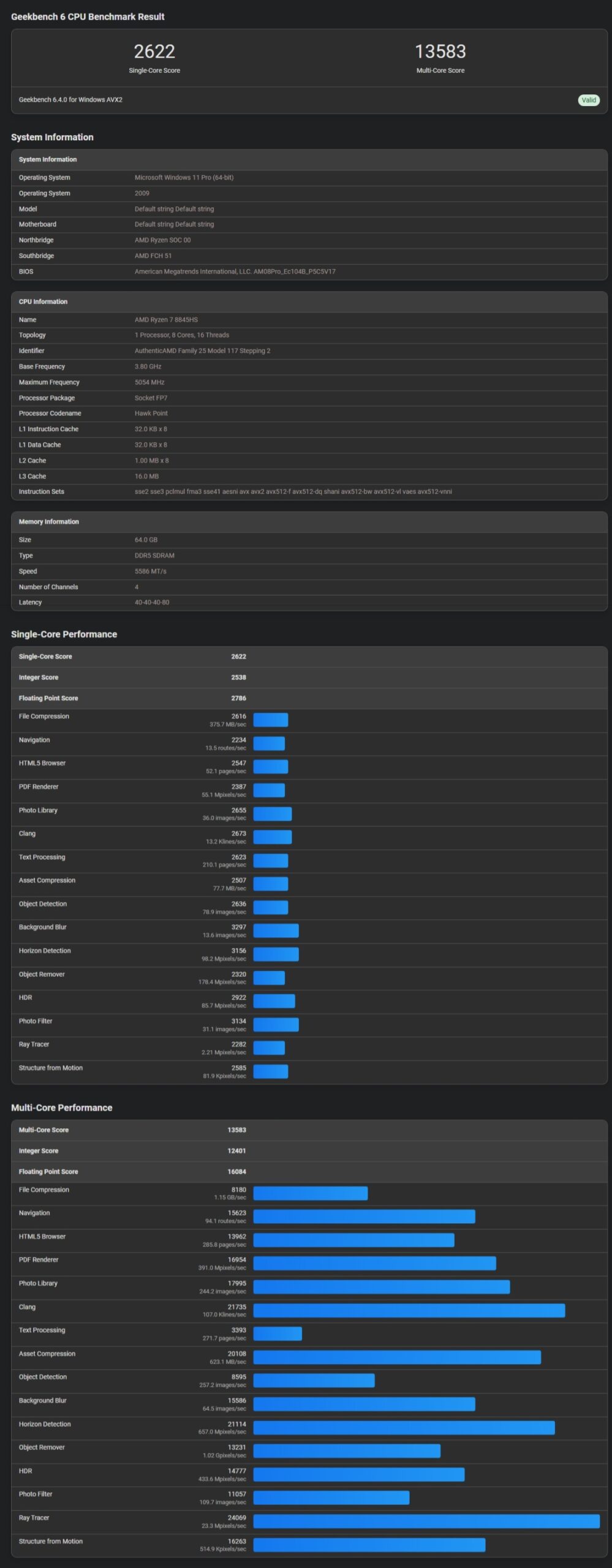
Task: Select the instruction sets list starting sse2
Action: click(293, 492)
